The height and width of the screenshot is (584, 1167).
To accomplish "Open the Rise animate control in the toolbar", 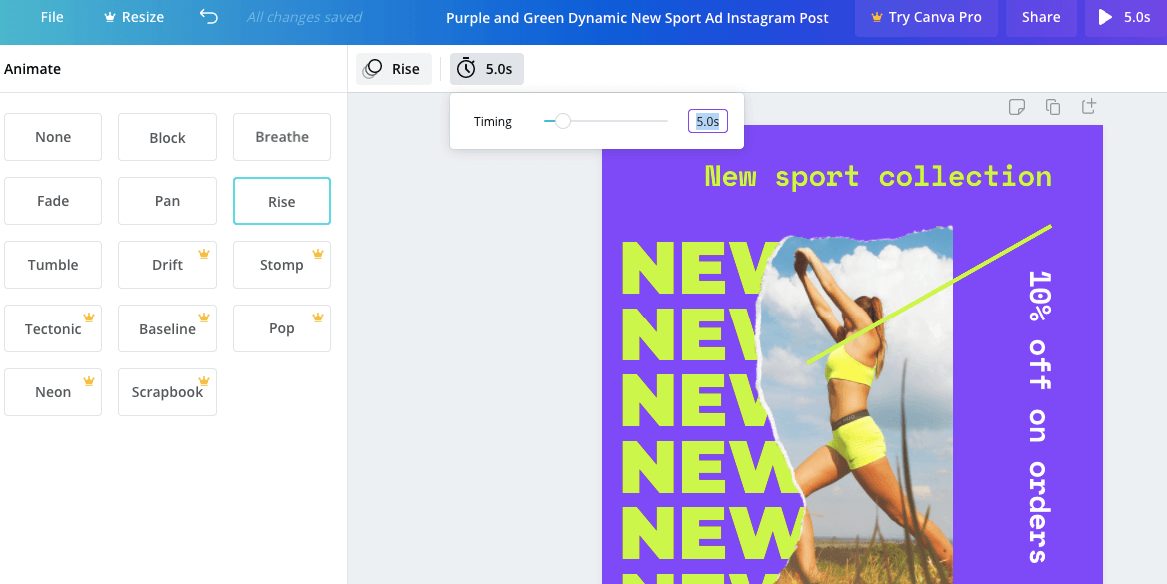I will pyautogui.click(x=392, y=68).
